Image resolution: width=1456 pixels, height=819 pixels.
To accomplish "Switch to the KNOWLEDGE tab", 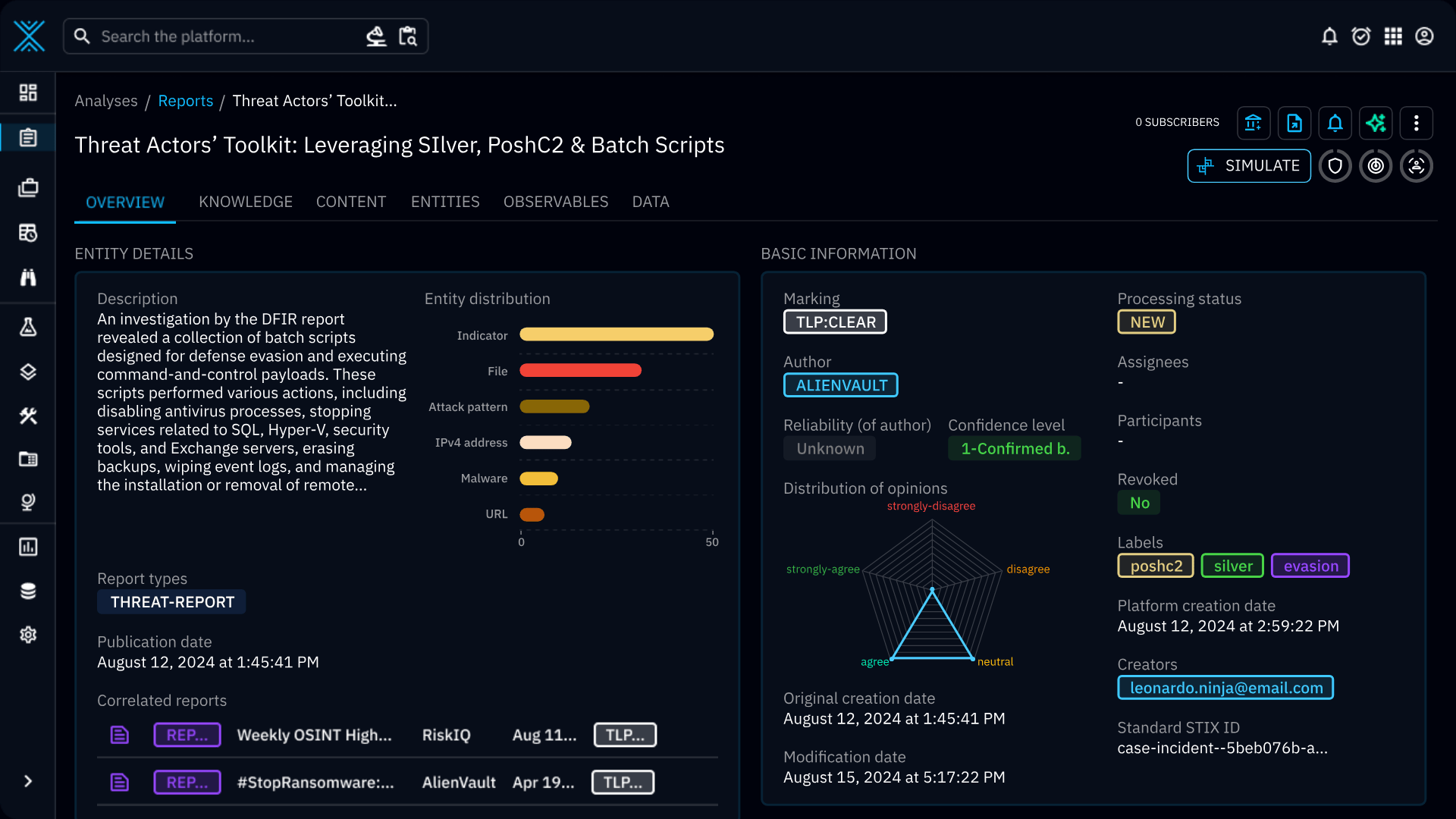I will (246, 202).
